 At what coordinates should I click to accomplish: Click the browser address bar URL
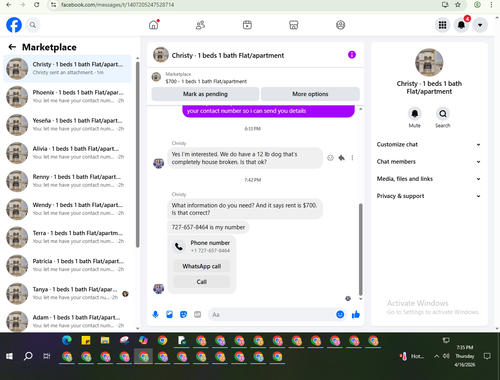(x=117, y=5)
